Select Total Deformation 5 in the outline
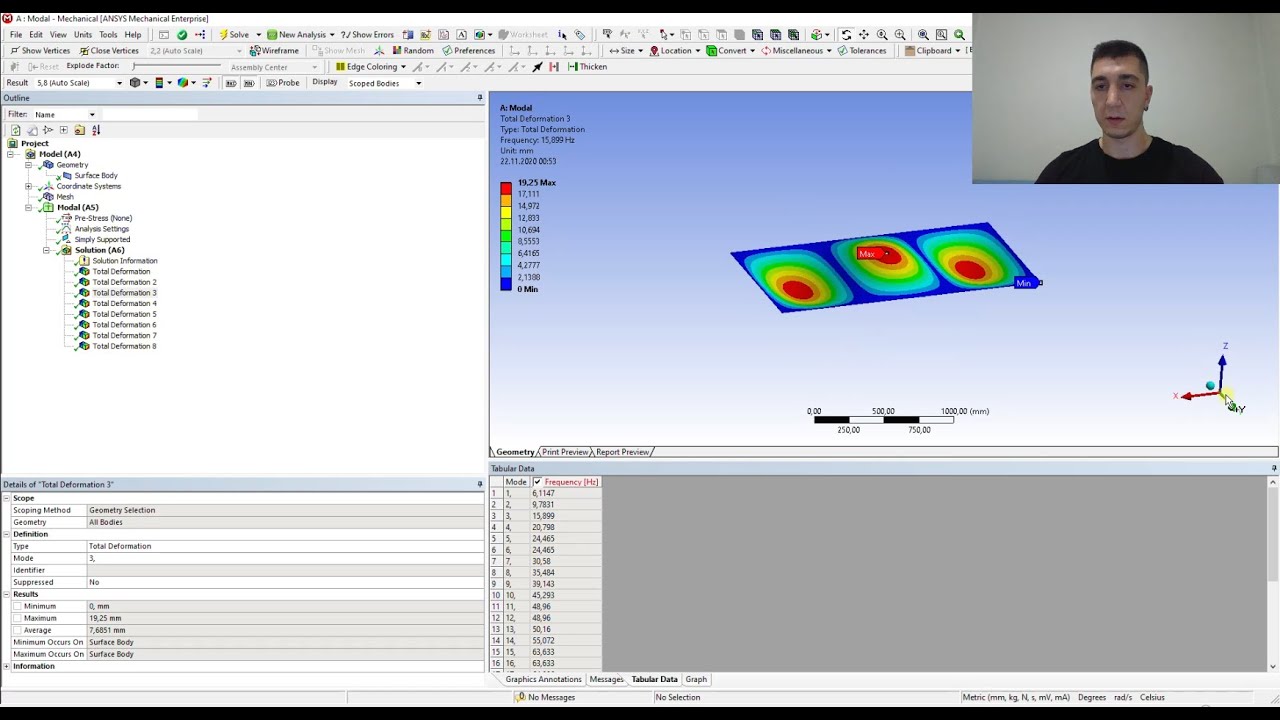 tap(124, 314)
